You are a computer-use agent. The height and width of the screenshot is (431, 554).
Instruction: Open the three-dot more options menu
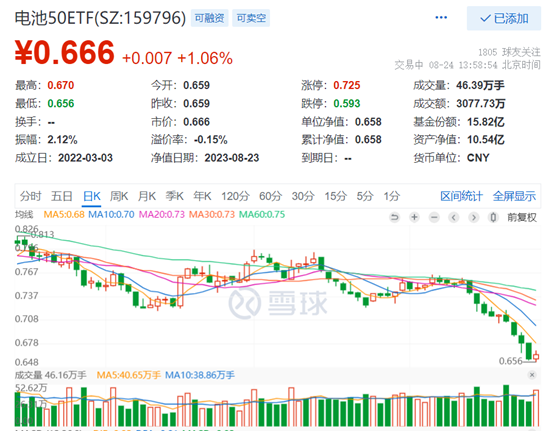[x=441, y=17]
